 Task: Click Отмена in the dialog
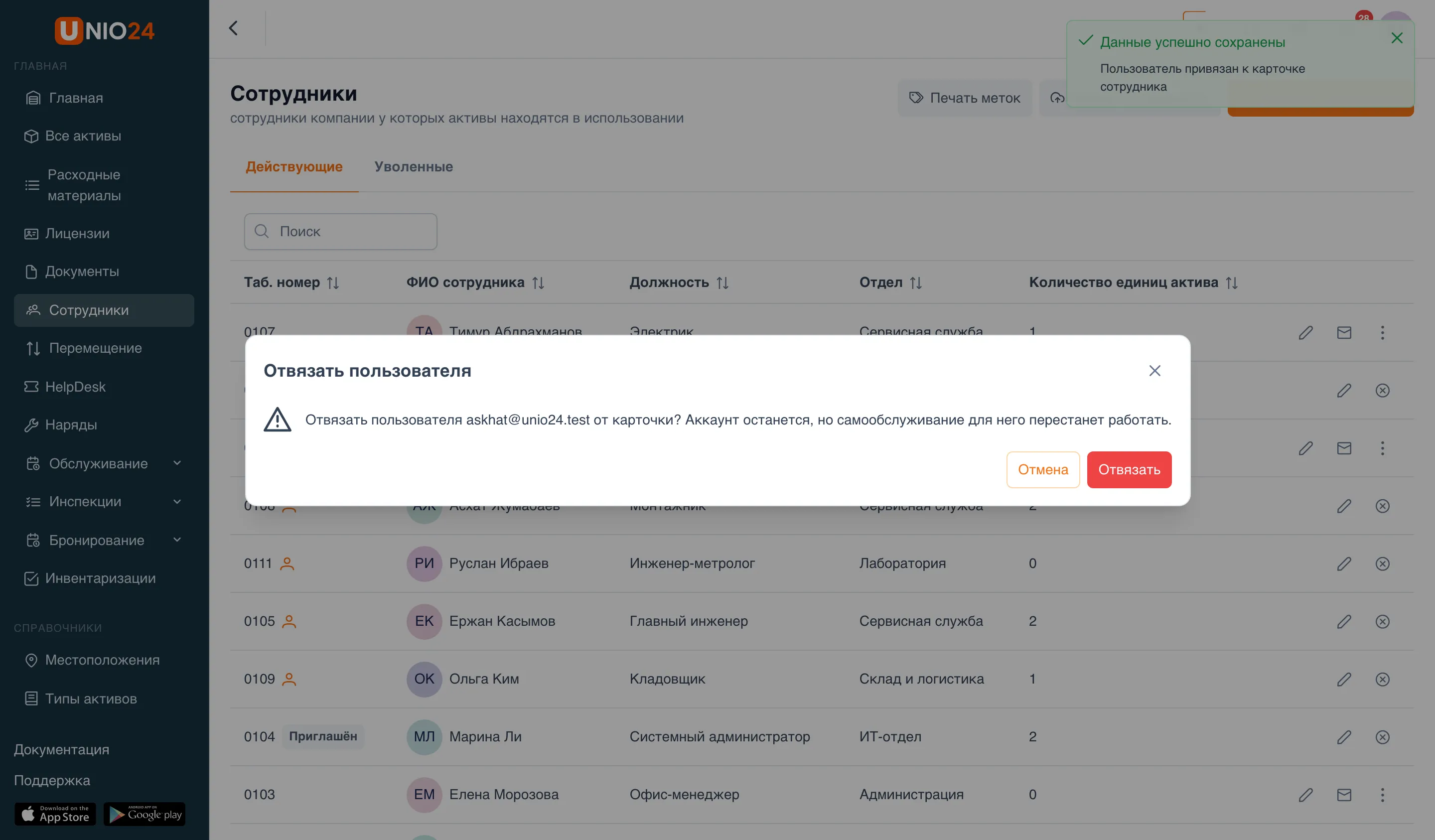click(x=1043, y=469)
